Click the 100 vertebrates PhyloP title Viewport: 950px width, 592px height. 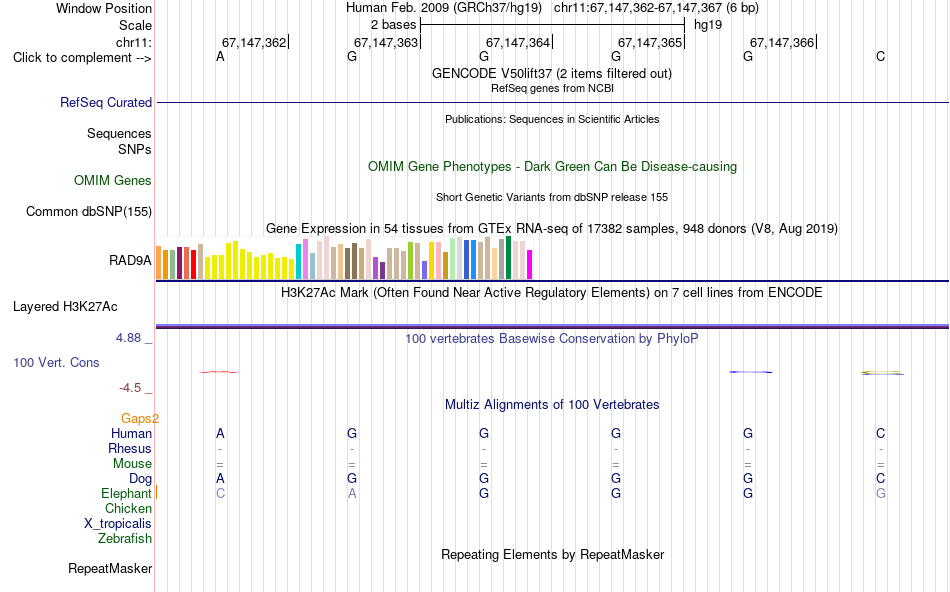551,339
